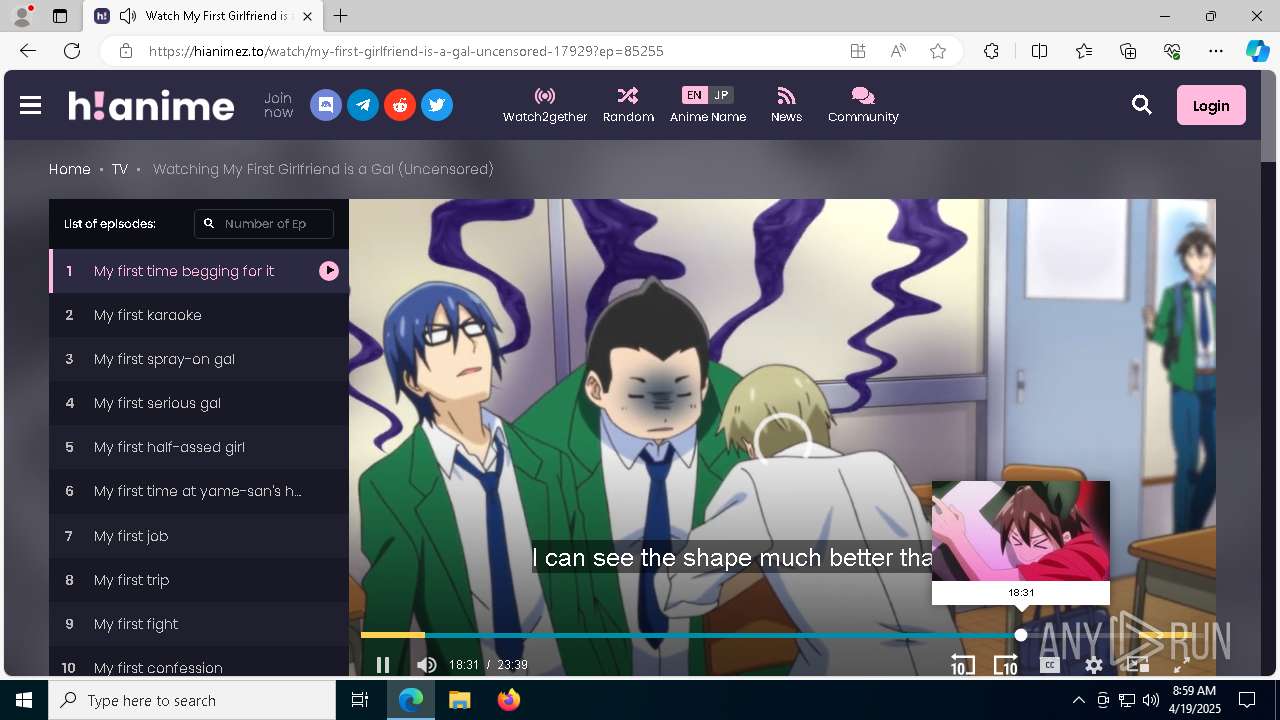The width and height of the screenshot is (1280, 720).
Task: Enable picture-in-picture mode
Action: [x=1138, y=665]
